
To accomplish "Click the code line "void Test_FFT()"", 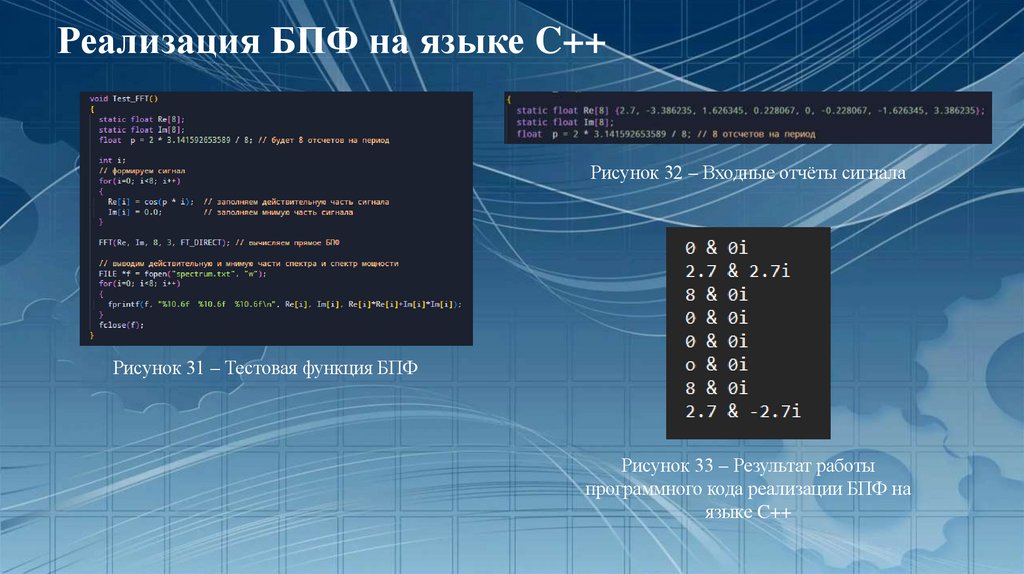I will coord(124,99).
